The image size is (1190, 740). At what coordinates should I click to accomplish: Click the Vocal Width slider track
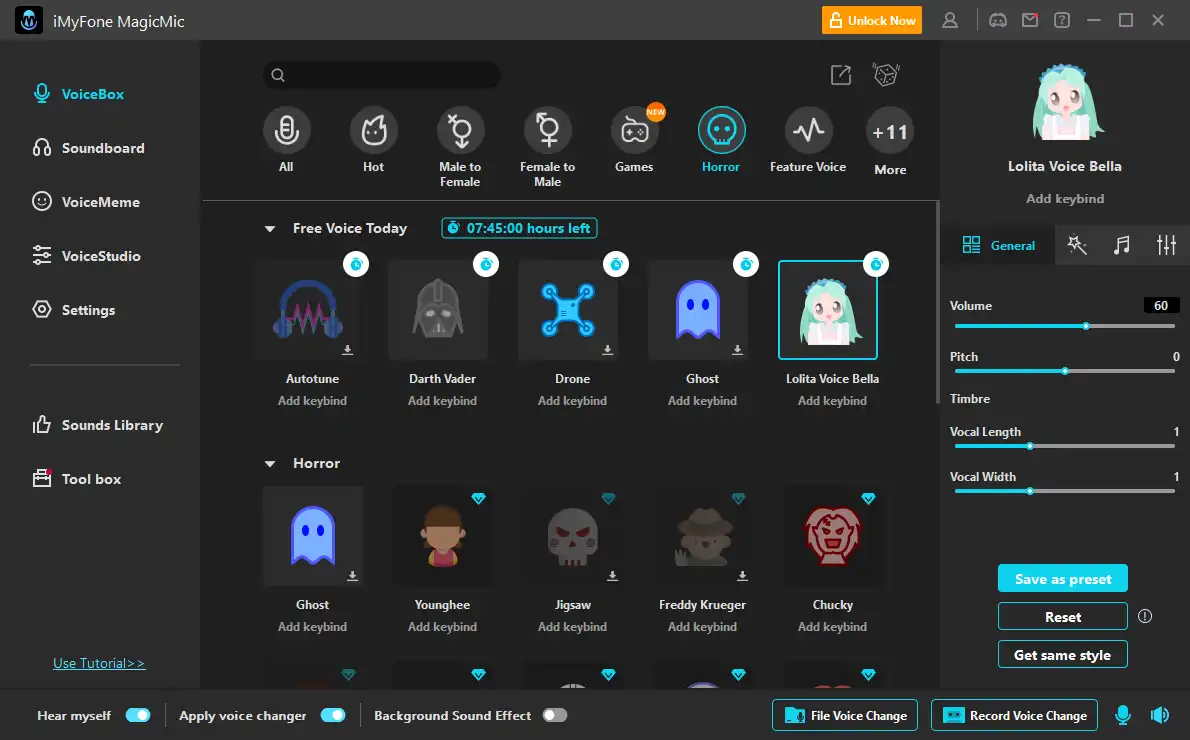pyautogui.click(x=1064, y=491)
